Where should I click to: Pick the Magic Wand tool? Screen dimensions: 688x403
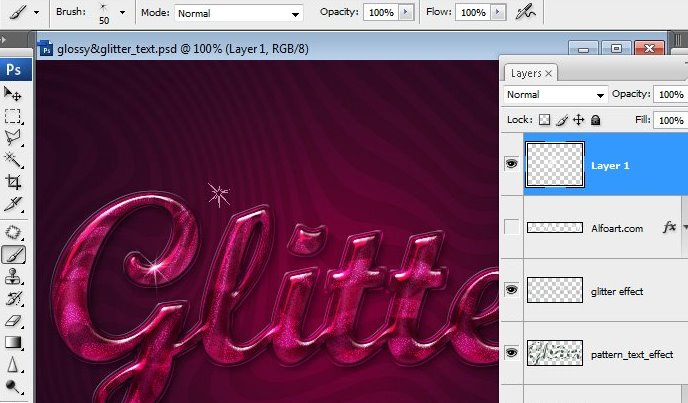pos(15,160)
